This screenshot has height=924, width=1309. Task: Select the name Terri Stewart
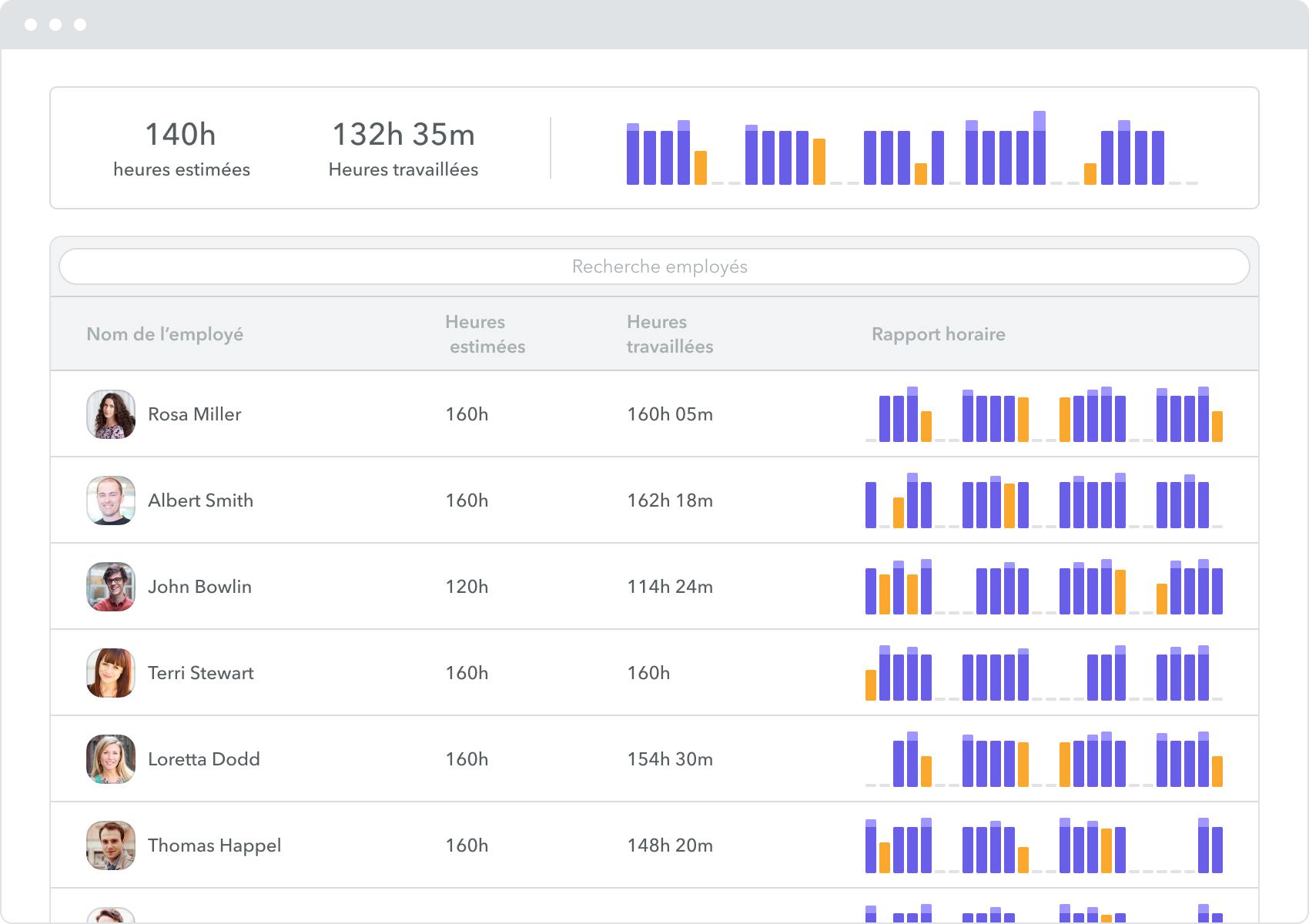tap(200, 673)
